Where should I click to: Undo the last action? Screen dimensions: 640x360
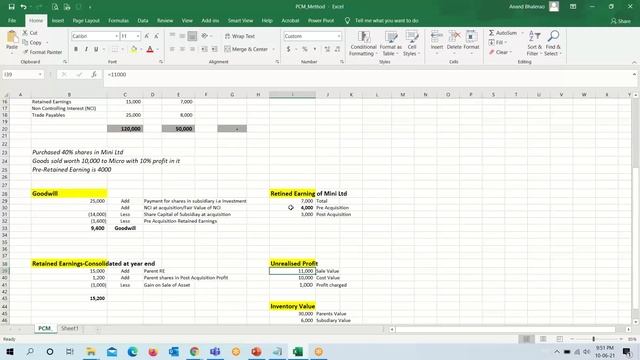click(24, 7)
